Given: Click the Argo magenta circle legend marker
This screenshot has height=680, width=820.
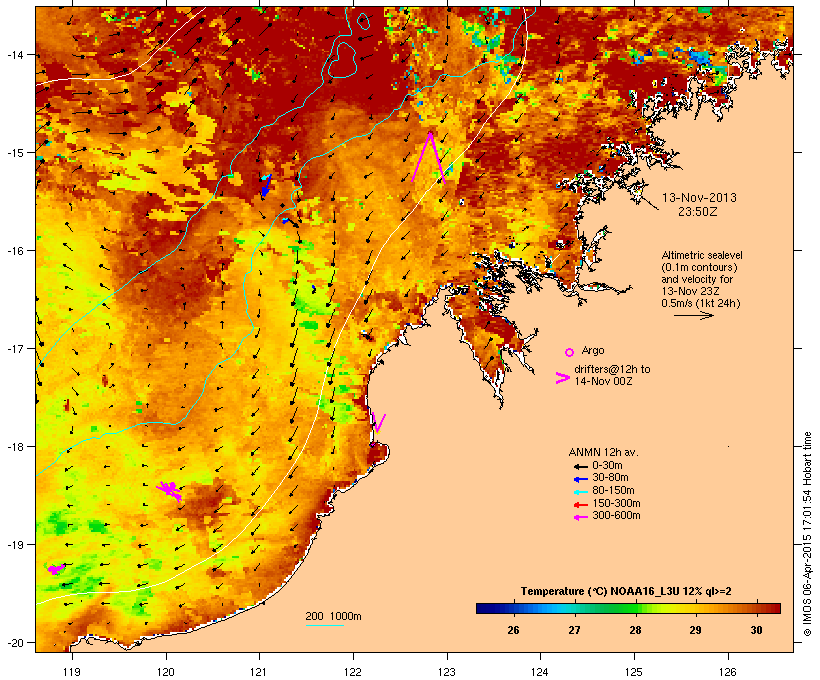Looking at the screenshot, I should tap(569, 352).
